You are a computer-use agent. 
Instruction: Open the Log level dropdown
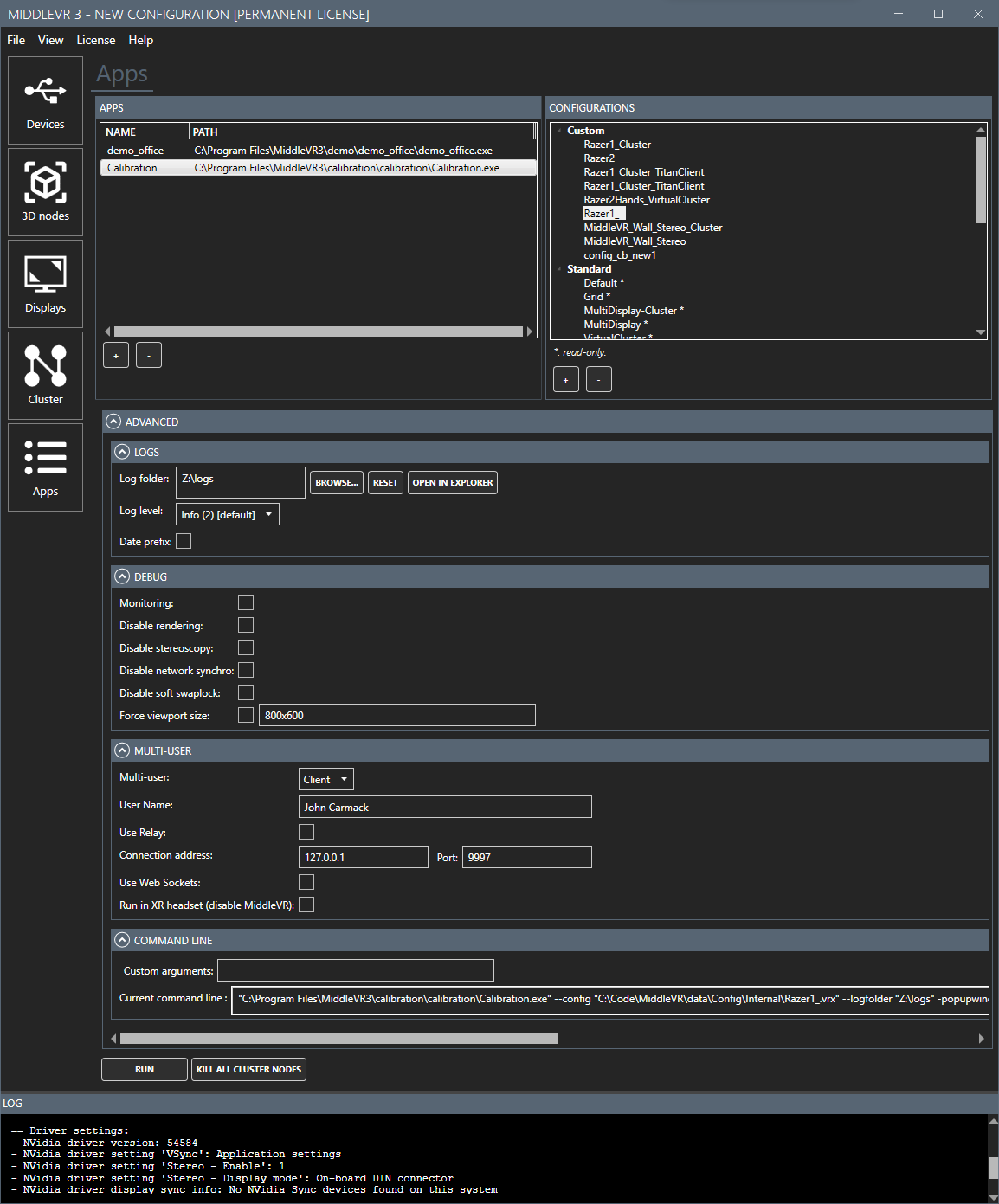(228, 514)
